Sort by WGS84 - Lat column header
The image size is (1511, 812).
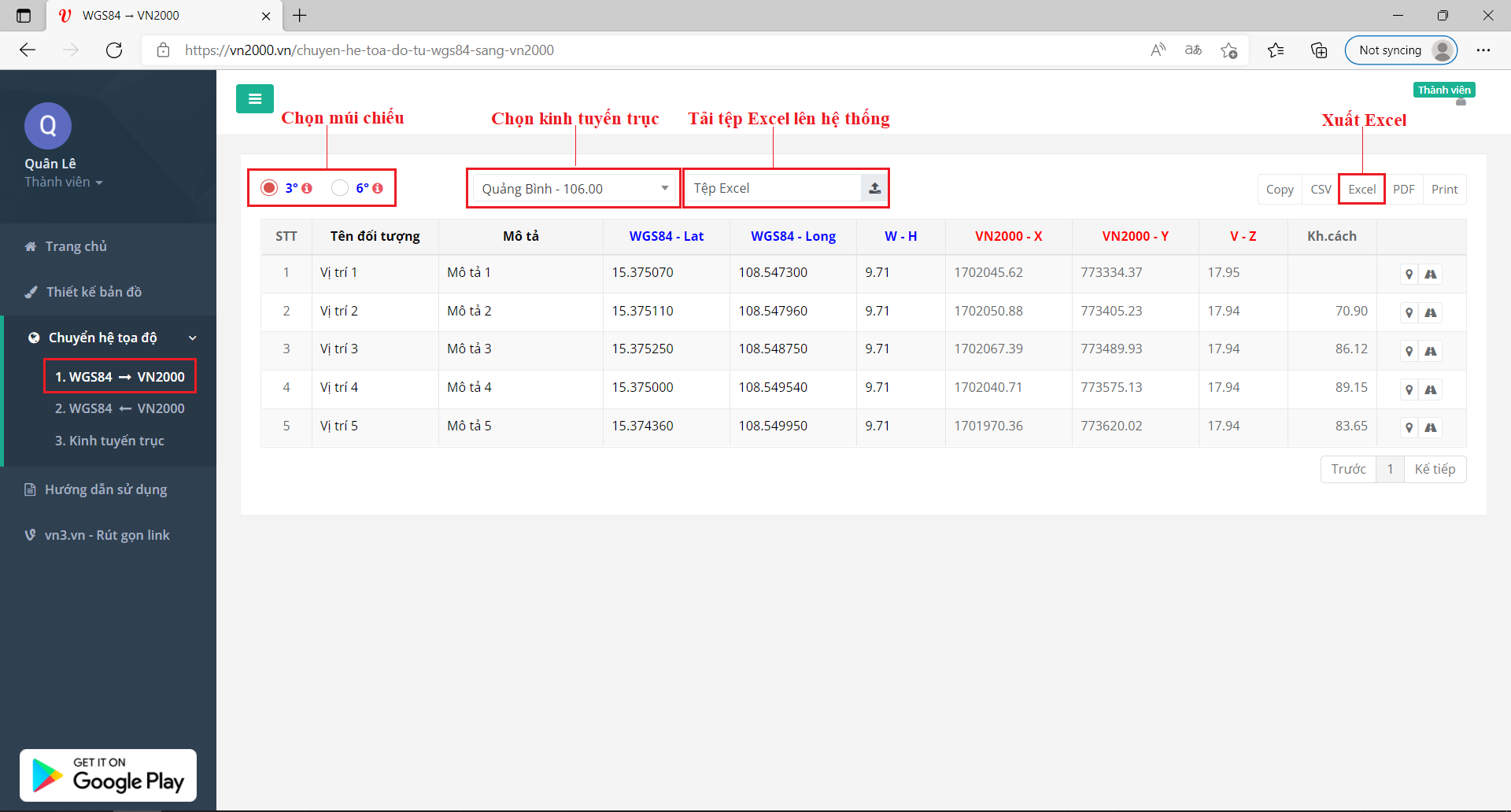[x=666, y=236]
